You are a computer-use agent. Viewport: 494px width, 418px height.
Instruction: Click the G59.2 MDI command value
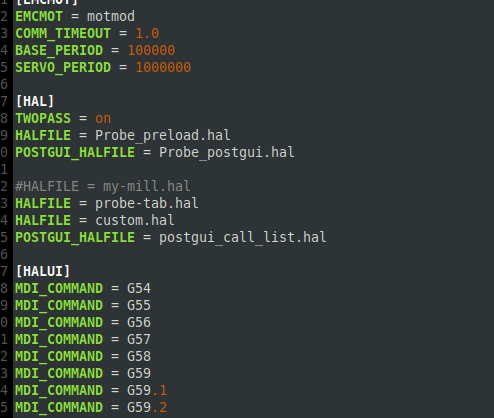pyautogui.click(x=147, y=407)
